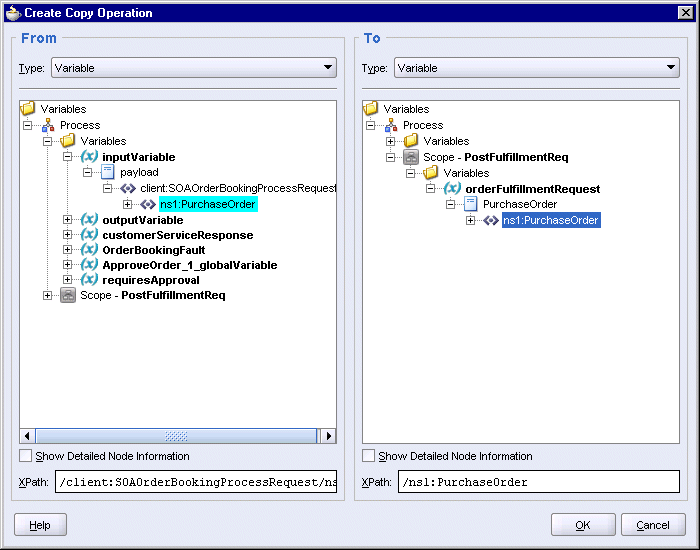Viewport: 700px width, 550px height.
Task: Click the OK button
Action: click(583, 525)
